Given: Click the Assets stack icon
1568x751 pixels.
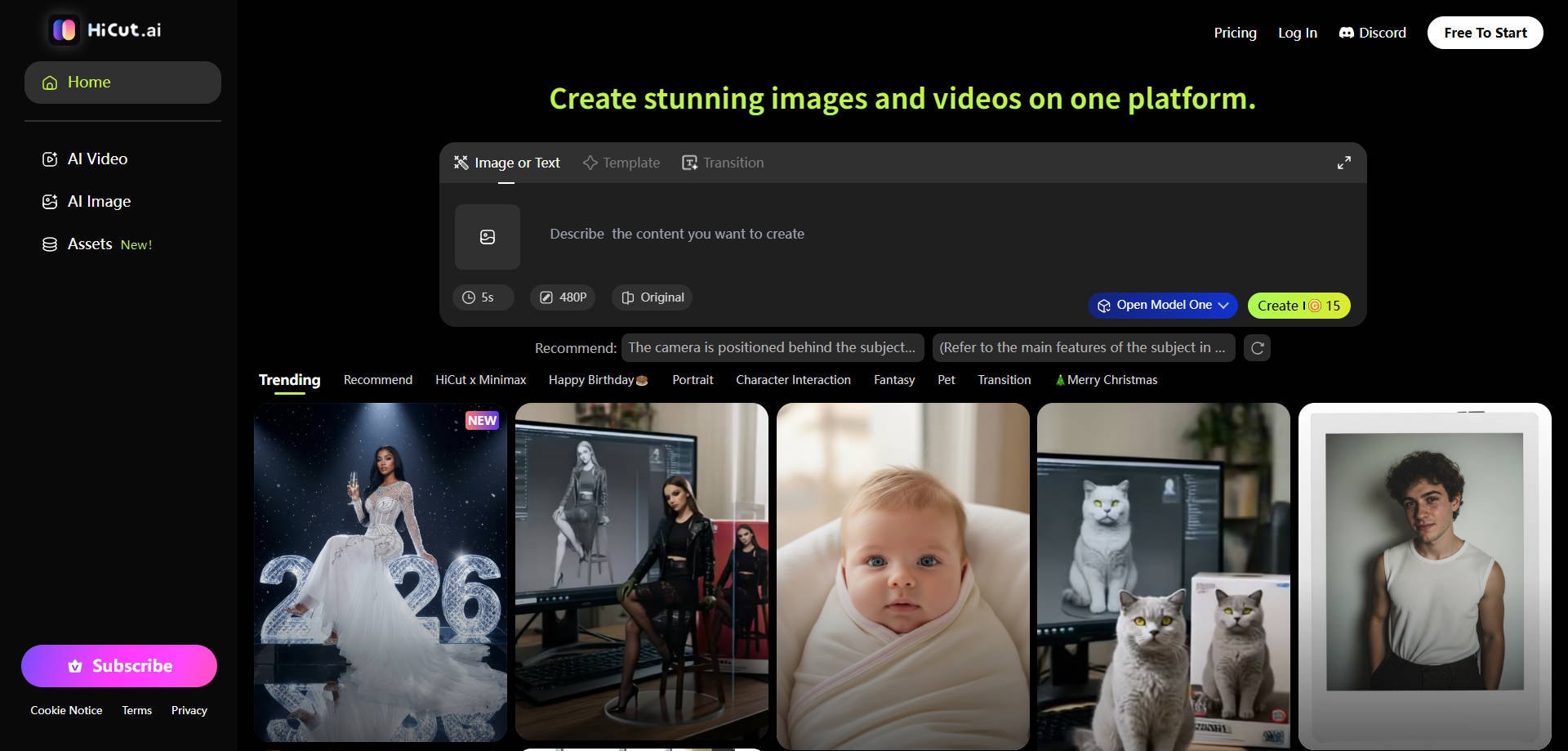Looking at the screenshot, I should pyautogui.click(x=50, y=244).
